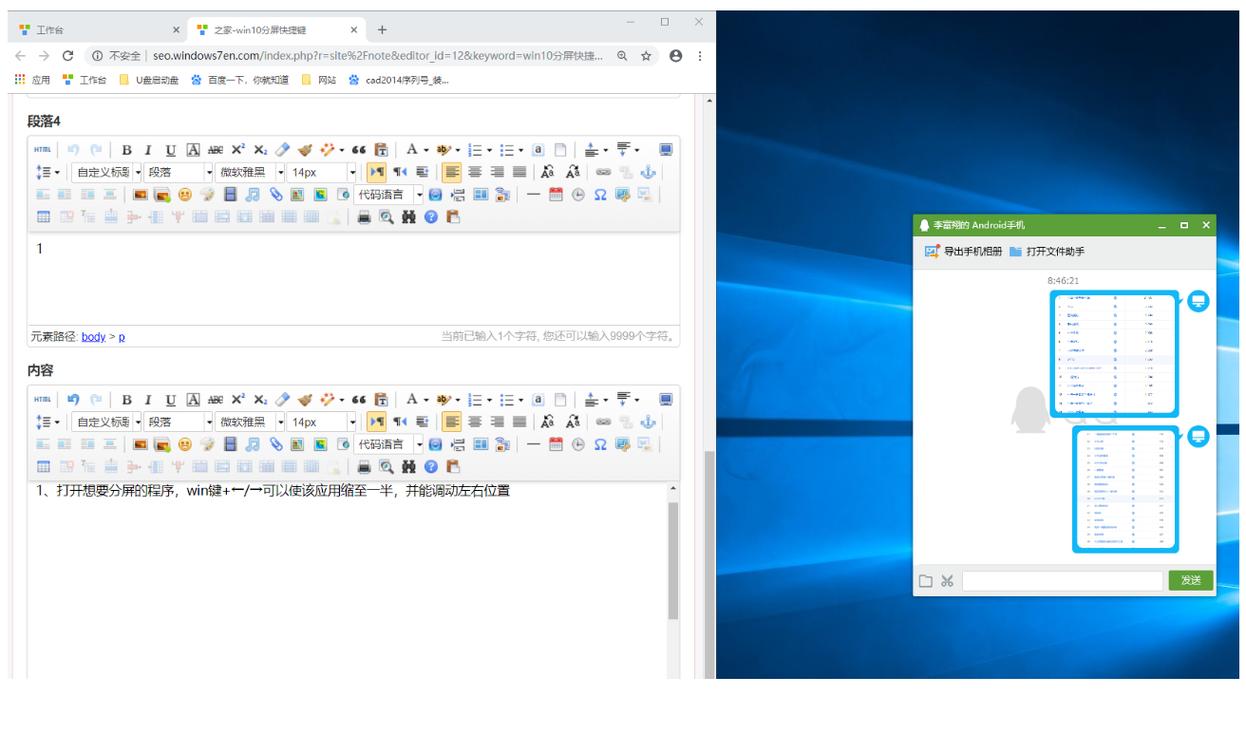This screenshot has height=752, width=1246.
Task: Toggle bold in the 段落4 editor toolbar
Action: [x=127, y=150]
